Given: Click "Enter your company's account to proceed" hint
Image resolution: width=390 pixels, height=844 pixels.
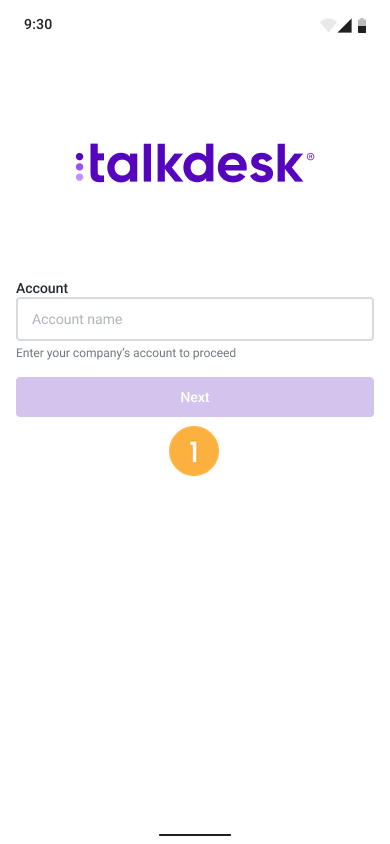Looking at the screenshot, I should click(x=126, y=353).
